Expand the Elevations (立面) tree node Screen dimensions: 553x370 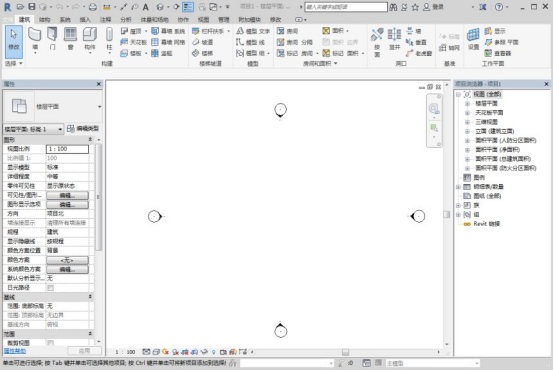[x=467, y=131]
